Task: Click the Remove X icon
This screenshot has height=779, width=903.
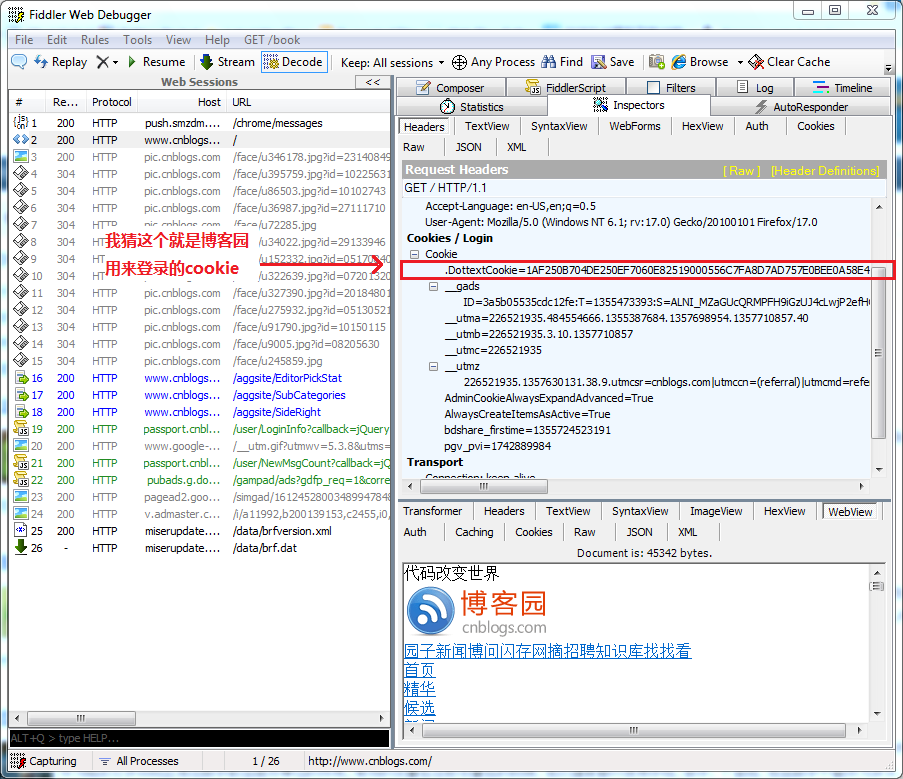Action: click(102, 62)
